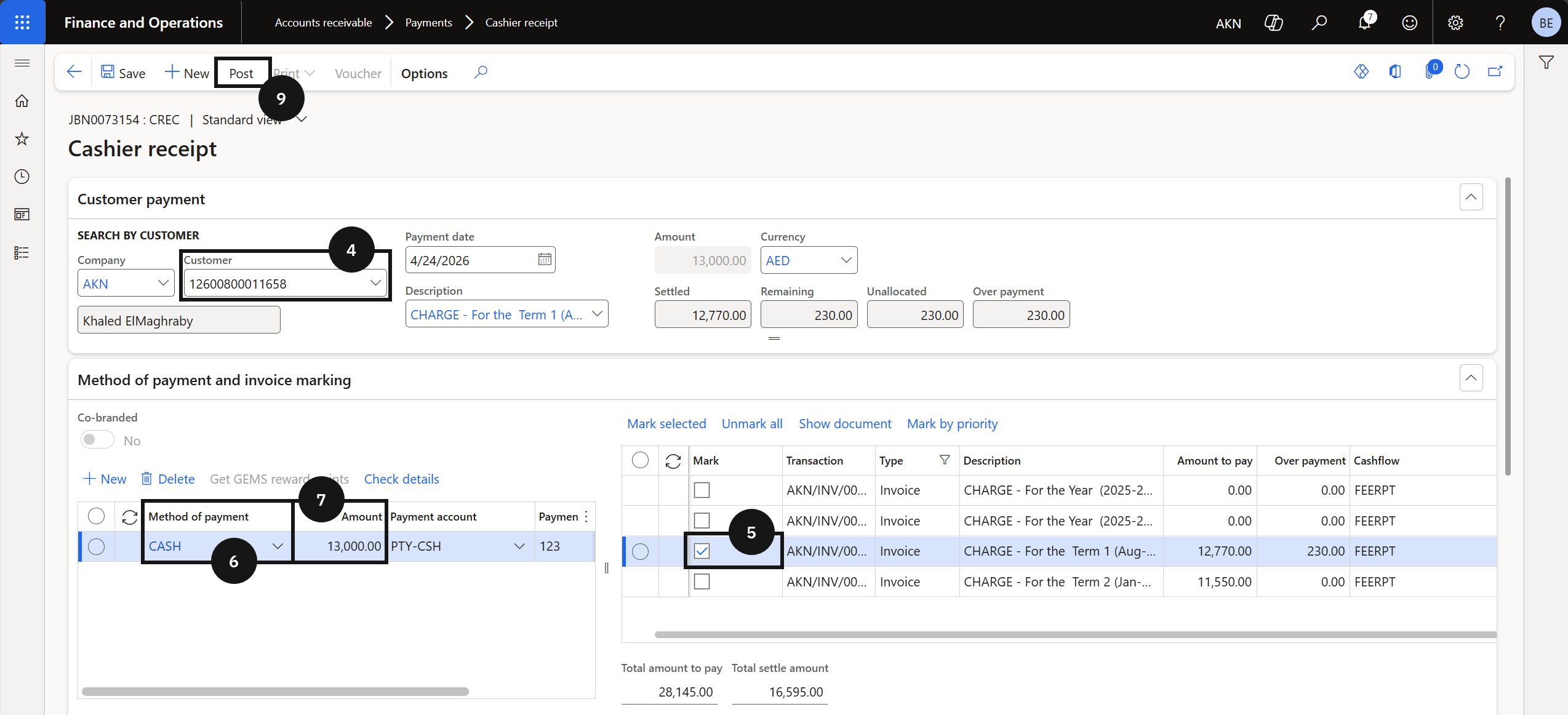Open the help question mark
The height and width of the screenshot is (715, 1568).
[x=1500, y=23]
